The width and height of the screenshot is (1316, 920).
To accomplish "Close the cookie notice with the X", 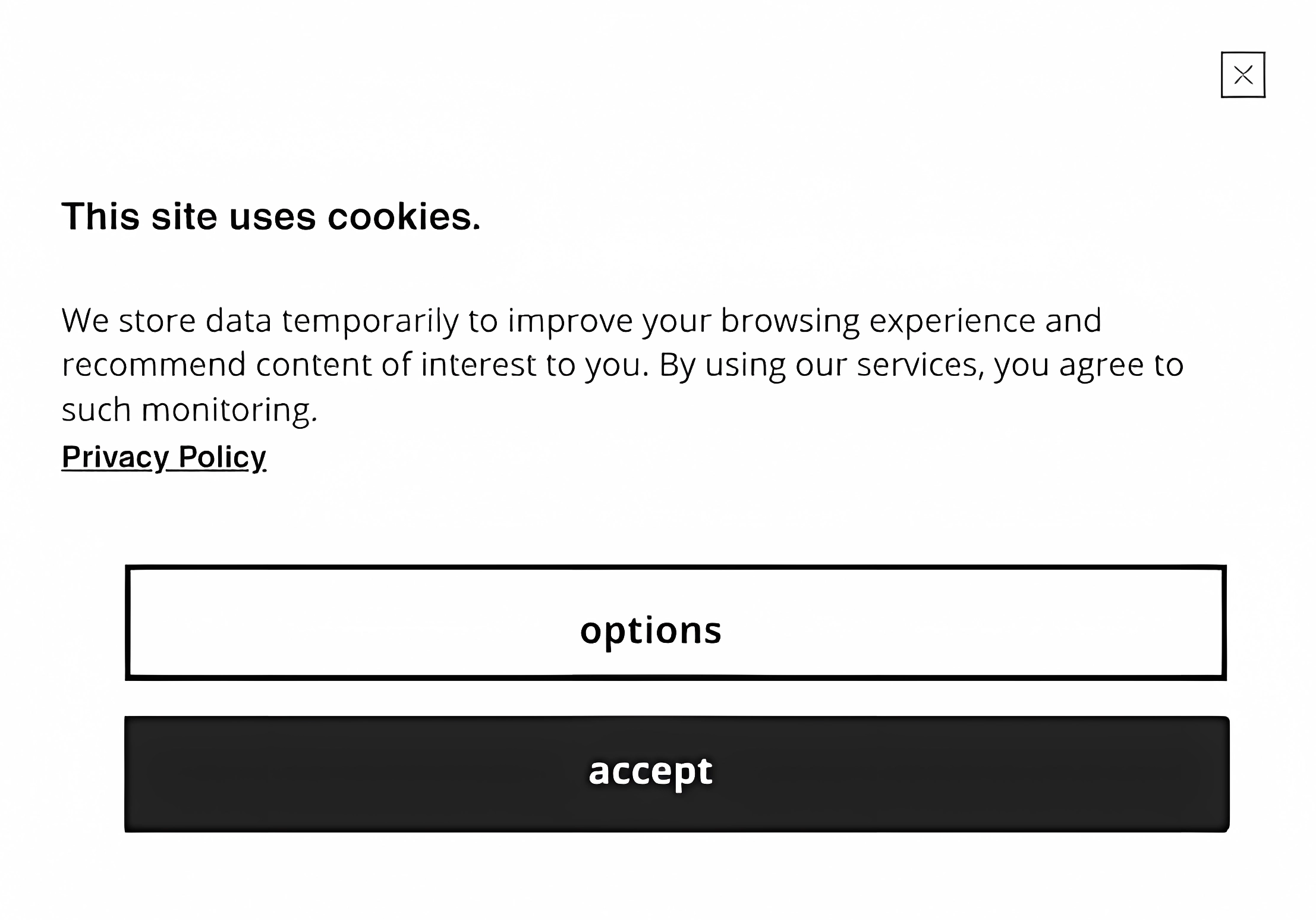I will (x=1242, y=75).
